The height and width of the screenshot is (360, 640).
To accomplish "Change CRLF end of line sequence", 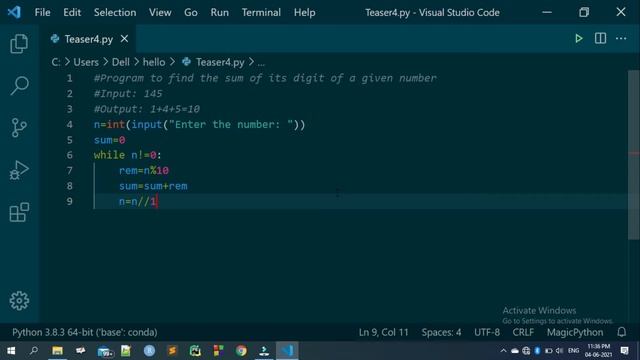I will click(523, 332).
